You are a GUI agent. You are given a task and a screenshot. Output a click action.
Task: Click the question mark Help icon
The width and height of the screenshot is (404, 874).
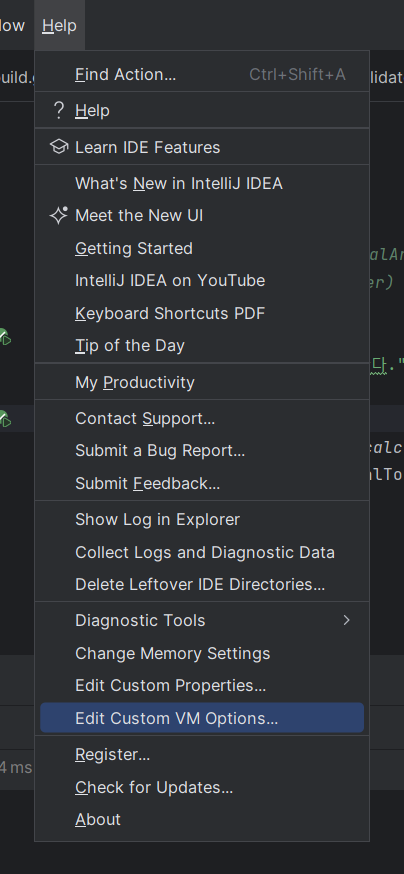(x=59, y=110)
